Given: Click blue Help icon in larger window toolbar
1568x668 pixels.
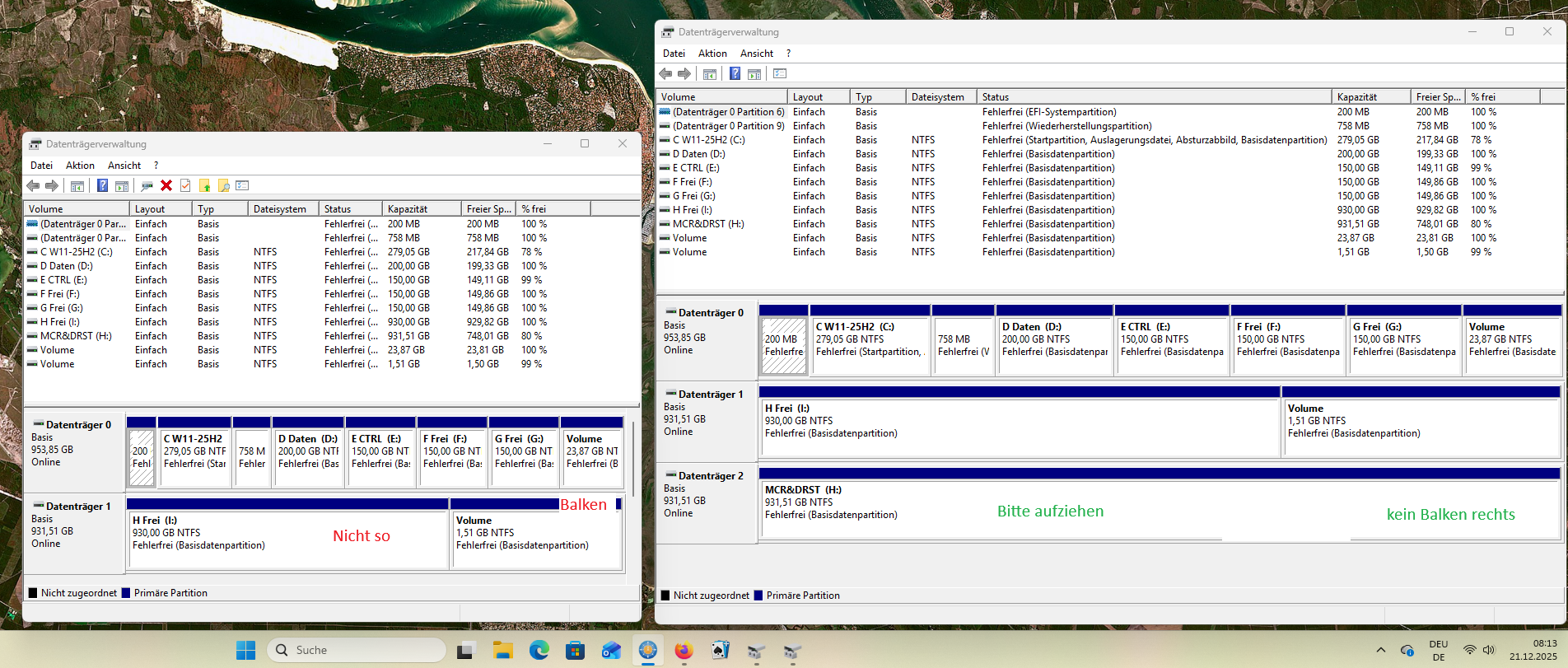Looking at the screenshot, I should (x=735, y=74).
